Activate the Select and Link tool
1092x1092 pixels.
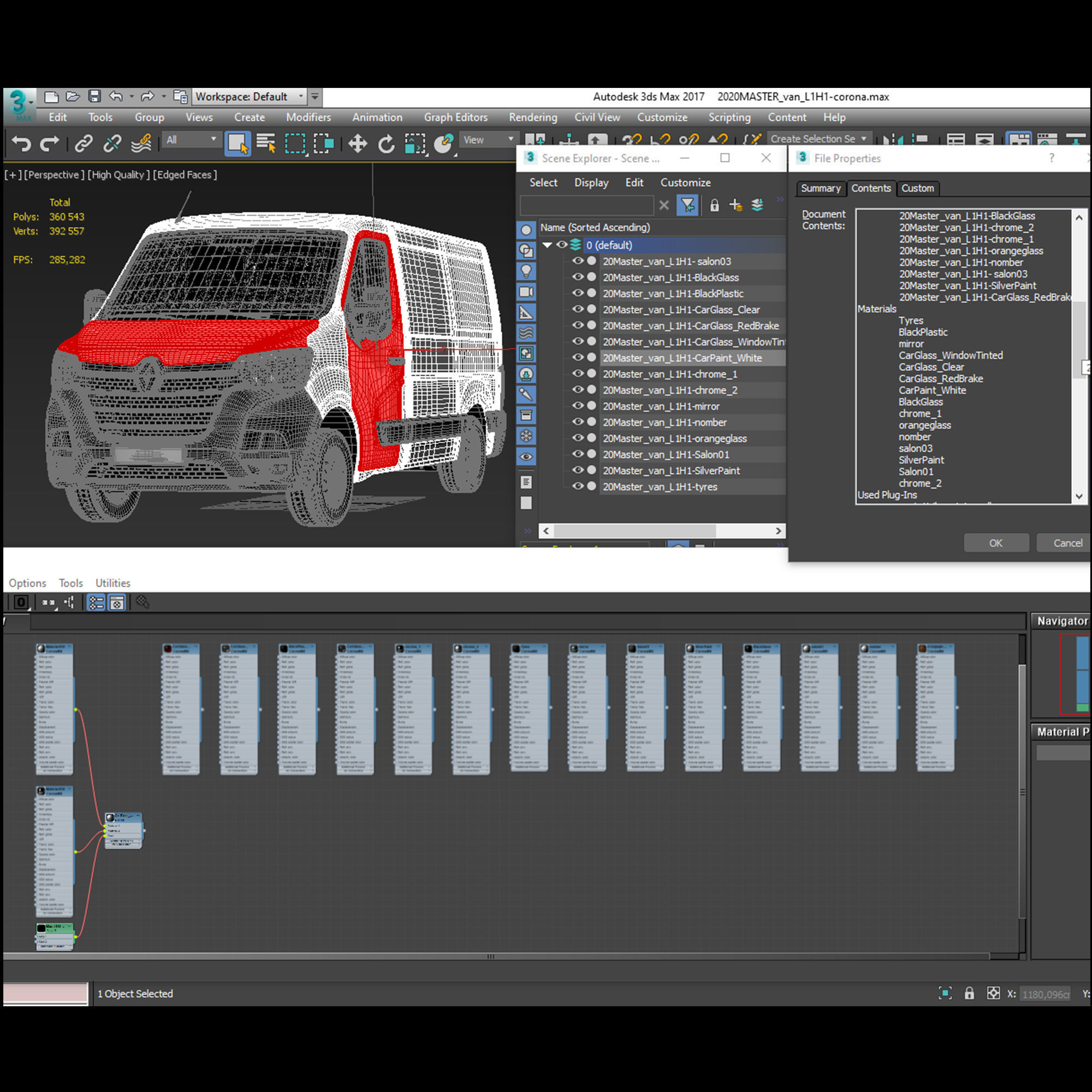tap(84, 144)
